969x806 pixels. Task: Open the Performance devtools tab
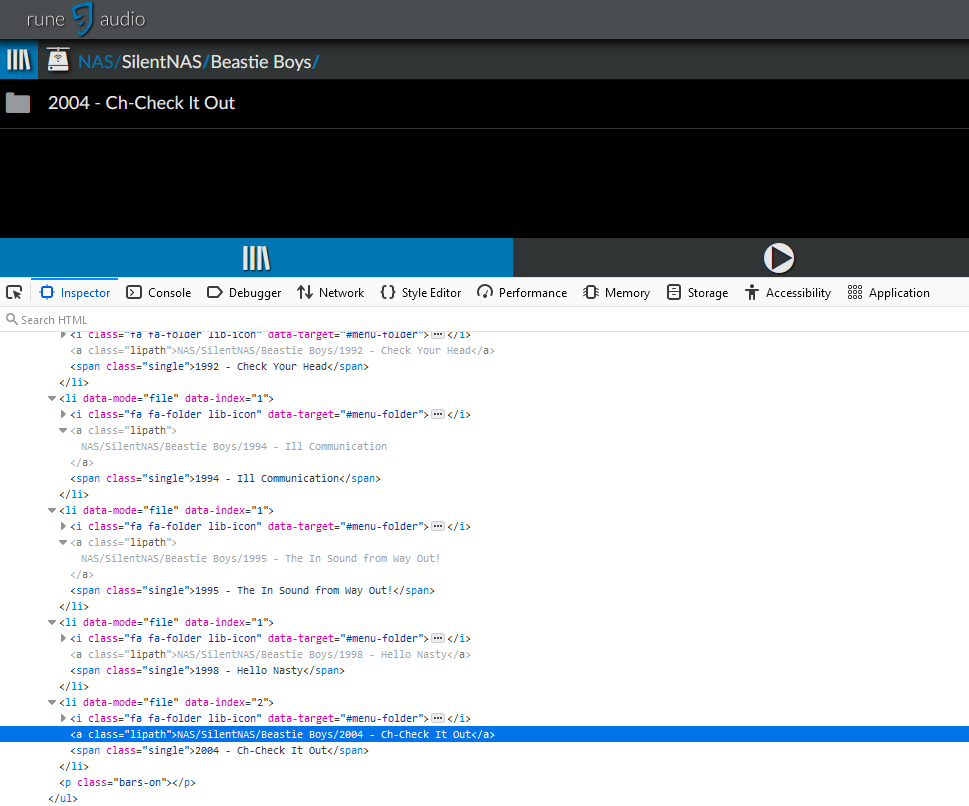click(522, 292)
